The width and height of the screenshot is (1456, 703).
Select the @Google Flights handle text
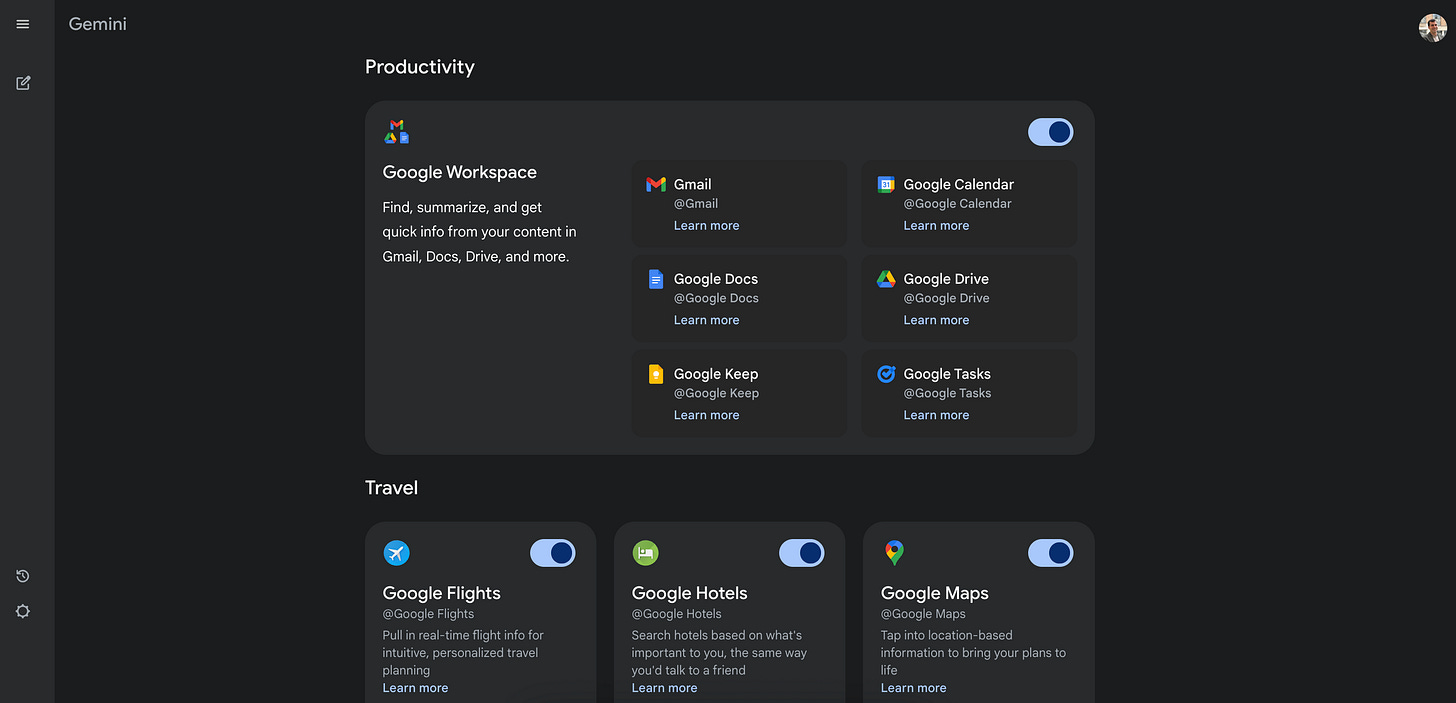click(x=429, y=615)
